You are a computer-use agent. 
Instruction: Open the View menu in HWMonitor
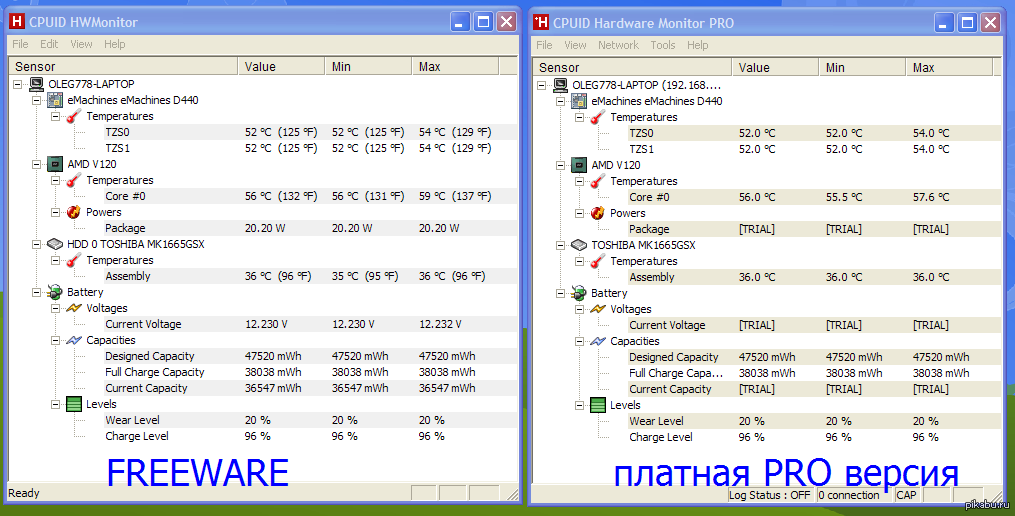[x=81, y=44]
